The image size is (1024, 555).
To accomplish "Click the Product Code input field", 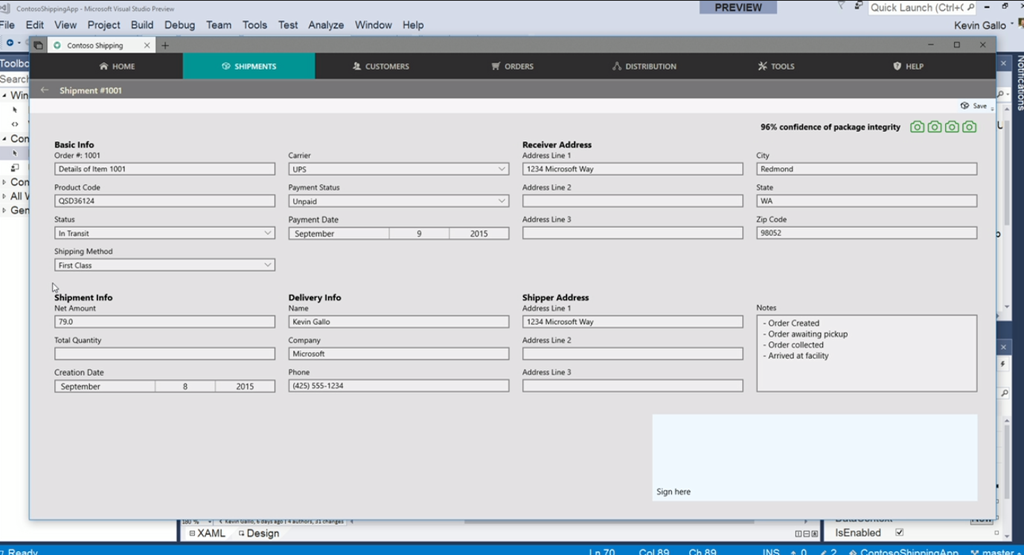I will (x=164, y=201).
